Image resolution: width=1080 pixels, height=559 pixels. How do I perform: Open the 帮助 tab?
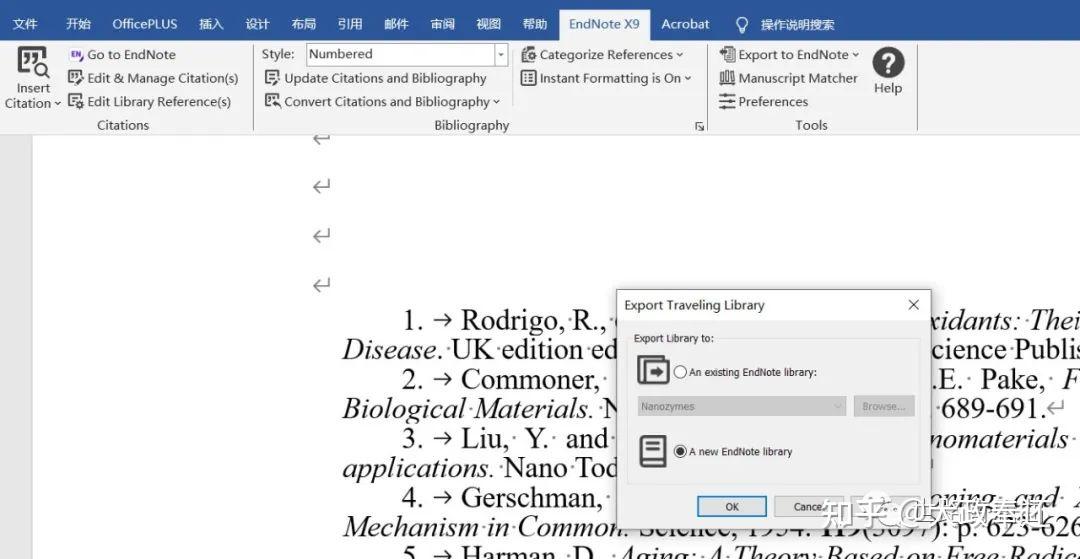pyautogui.click(x=534, y=24)
